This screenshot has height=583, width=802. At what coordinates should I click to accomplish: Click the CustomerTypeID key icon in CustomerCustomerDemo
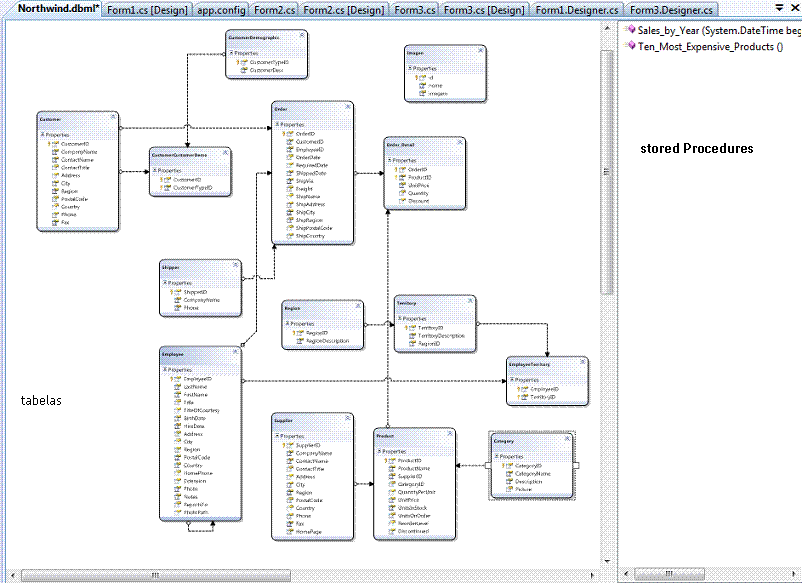pos(166,188)
